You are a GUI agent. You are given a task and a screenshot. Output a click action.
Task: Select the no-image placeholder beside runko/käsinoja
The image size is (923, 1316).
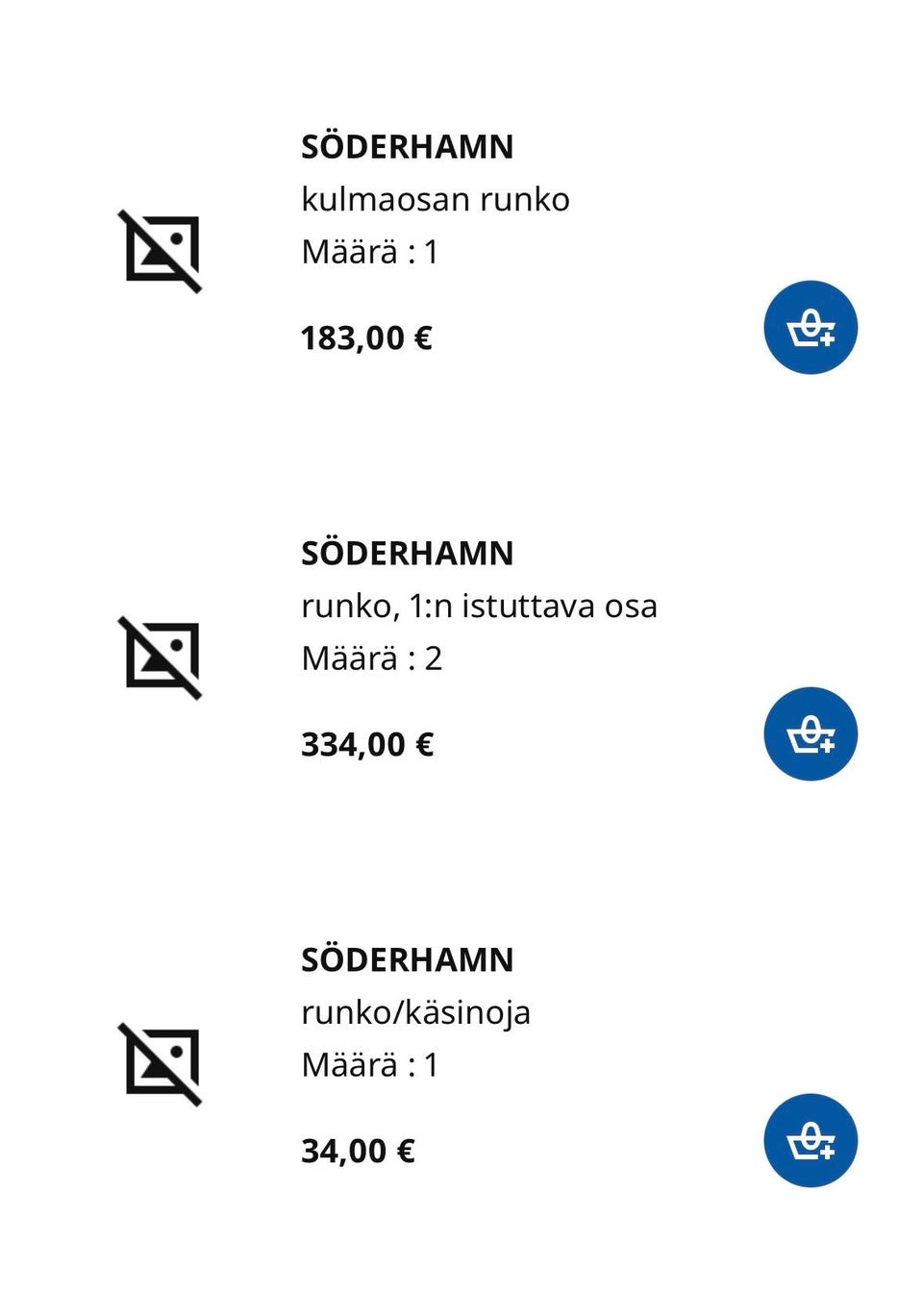(x=161, y=1064)
